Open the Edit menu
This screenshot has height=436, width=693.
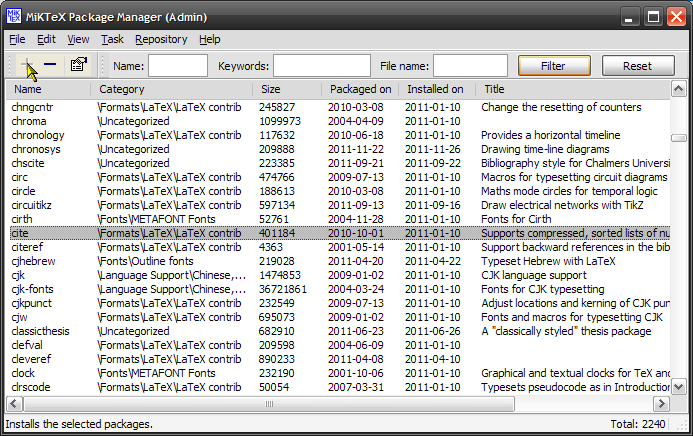click(46, 39)
